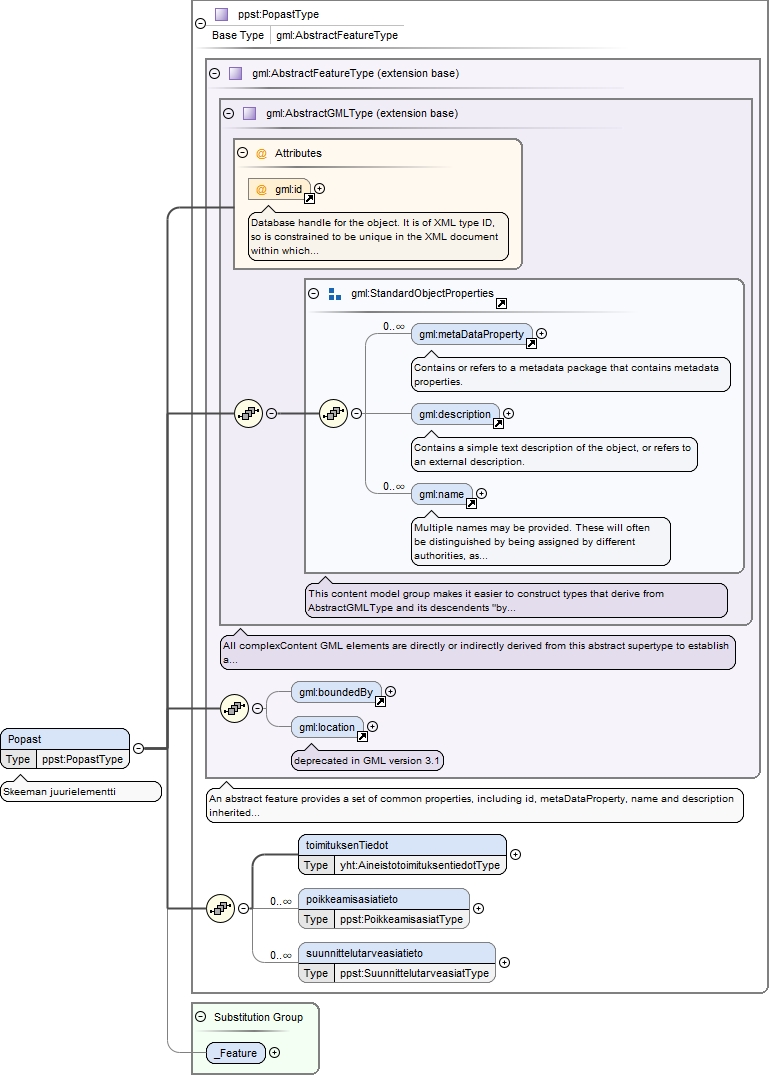
Task: Open ppst:PoikkeamisasiatType type link
Action: 401,919
